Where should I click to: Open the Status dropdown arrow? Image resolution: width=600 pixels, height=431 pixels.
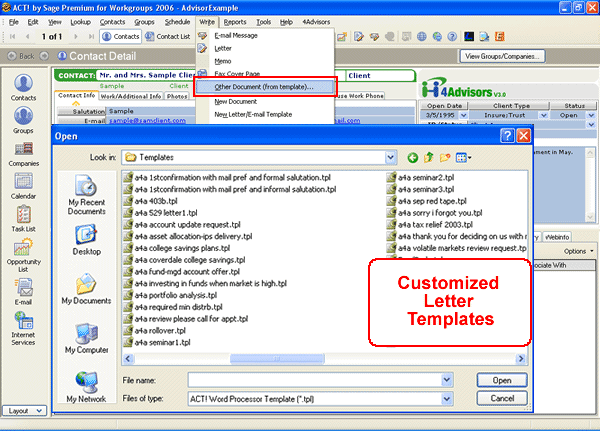click(591, 115)
